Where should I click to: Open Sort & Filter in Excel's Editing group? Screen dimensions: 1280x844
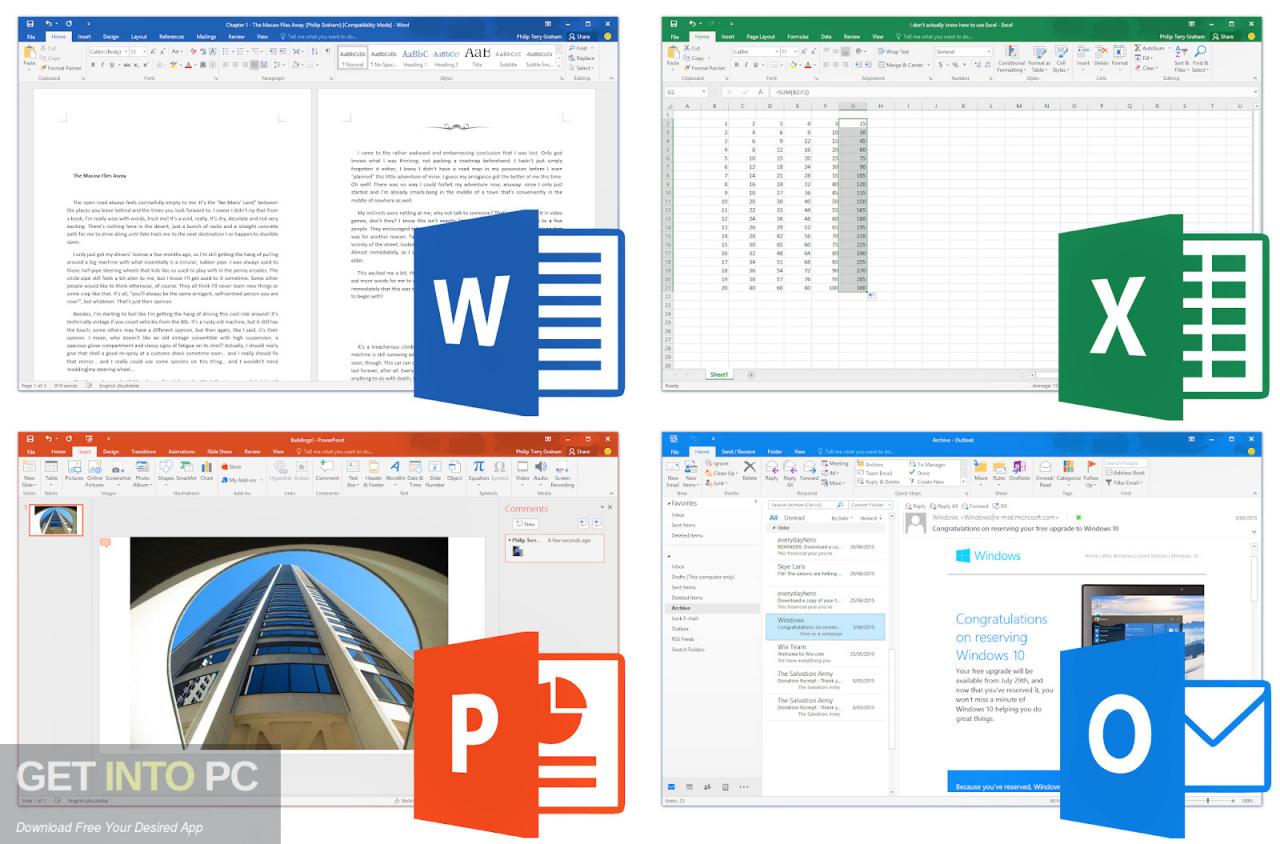(1180, 59)
